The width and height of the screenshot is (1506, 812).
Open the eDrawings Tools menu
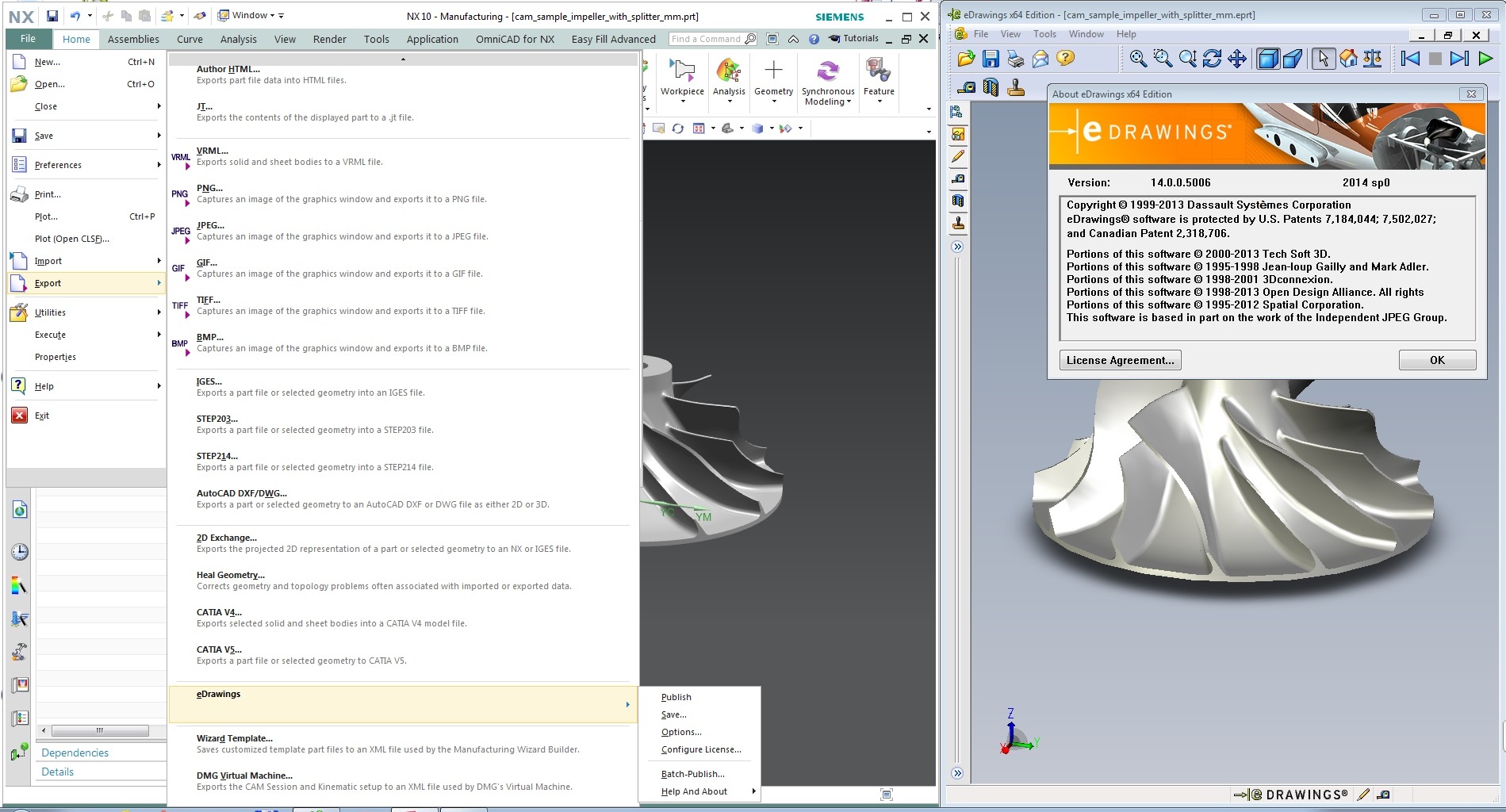pos(1044,34)
